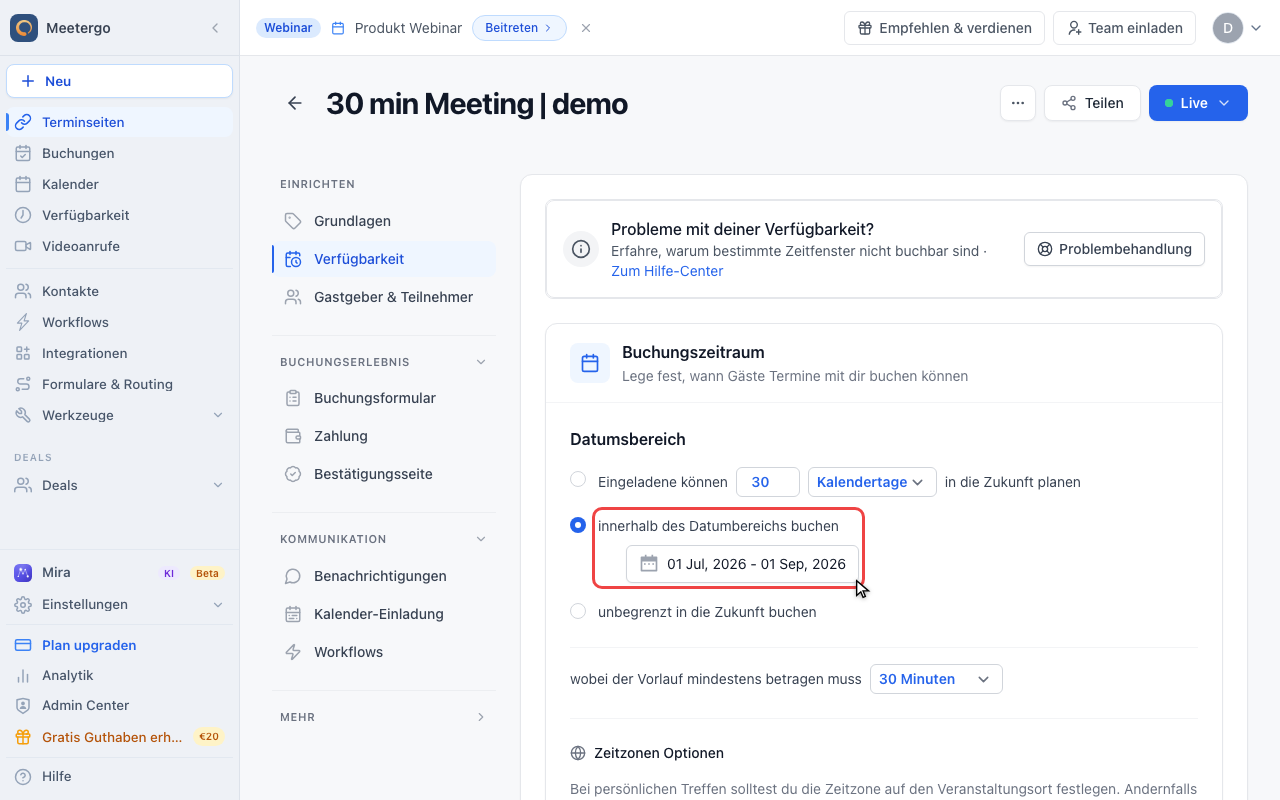
Task: Select the Eingeladene können radio option
Action: pyautogui.click(x=578, y=479)
